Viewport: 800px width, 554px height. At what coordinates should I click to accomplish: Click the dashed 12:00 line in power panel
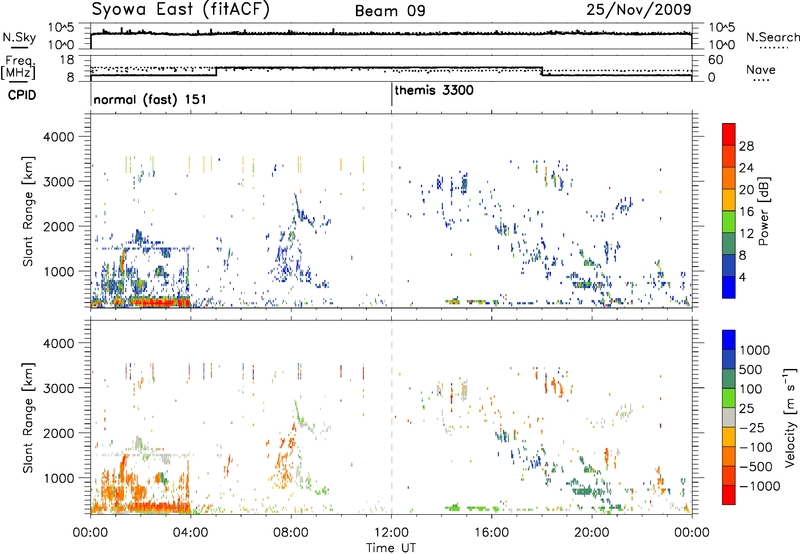point(392,211)
